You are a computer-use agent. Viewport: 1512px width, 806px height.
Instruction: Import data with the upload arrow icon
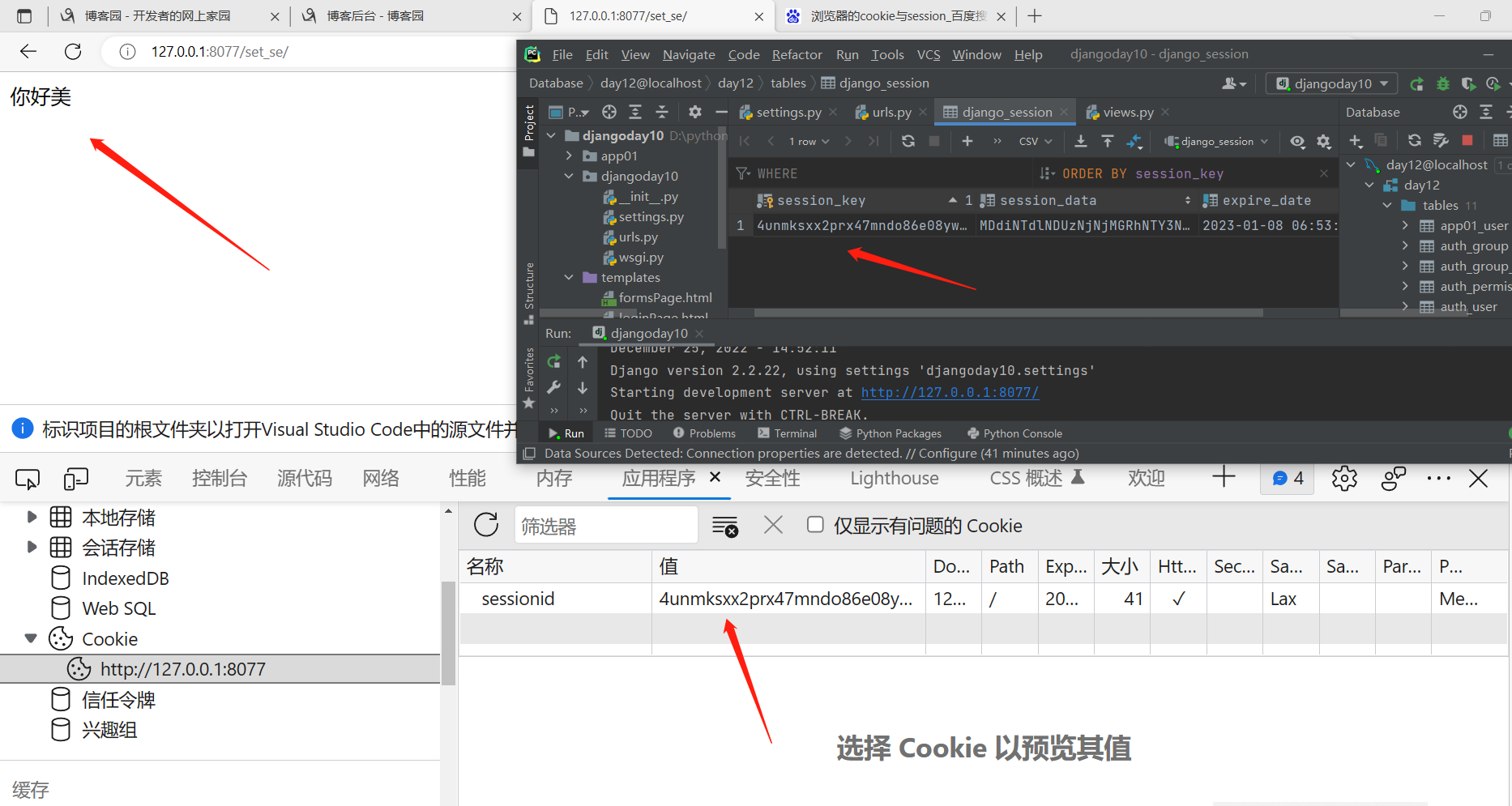[1108, 141]
